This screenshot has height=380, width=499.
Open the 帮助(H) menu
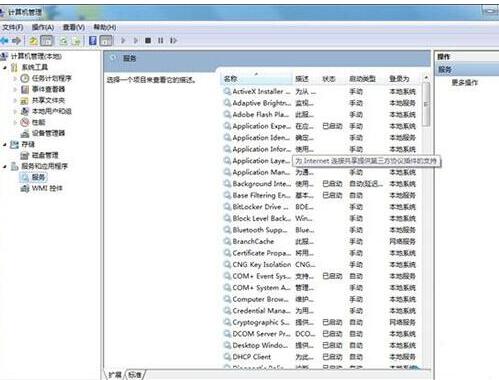click(x=105, y=27)
